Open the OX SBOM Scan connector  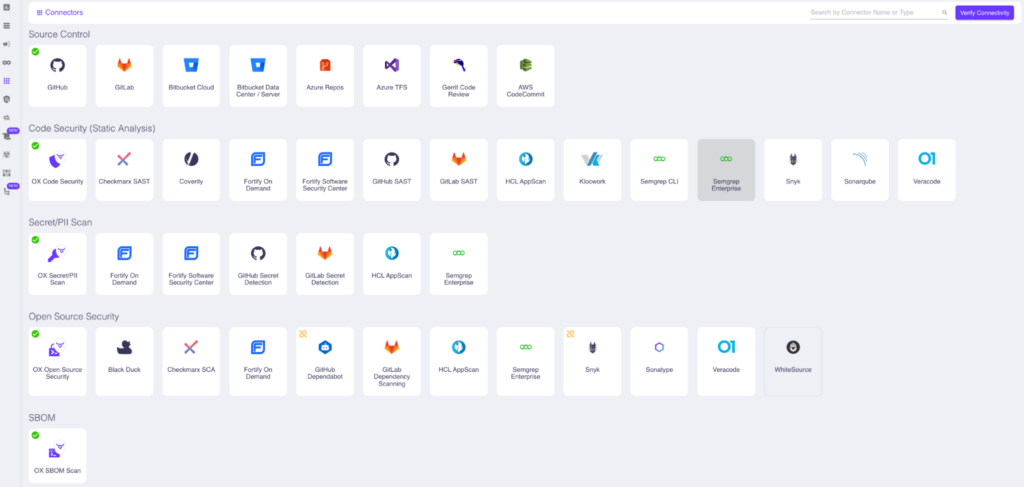pos(57,456)
